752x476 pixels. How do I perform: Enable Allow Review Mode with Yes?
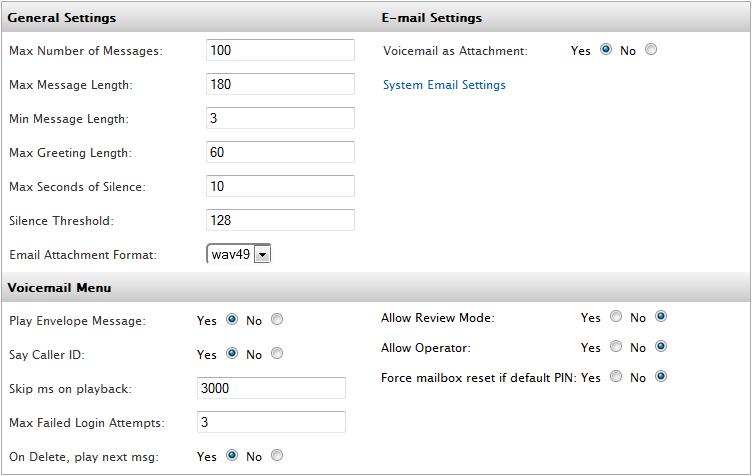coord(616,316)
